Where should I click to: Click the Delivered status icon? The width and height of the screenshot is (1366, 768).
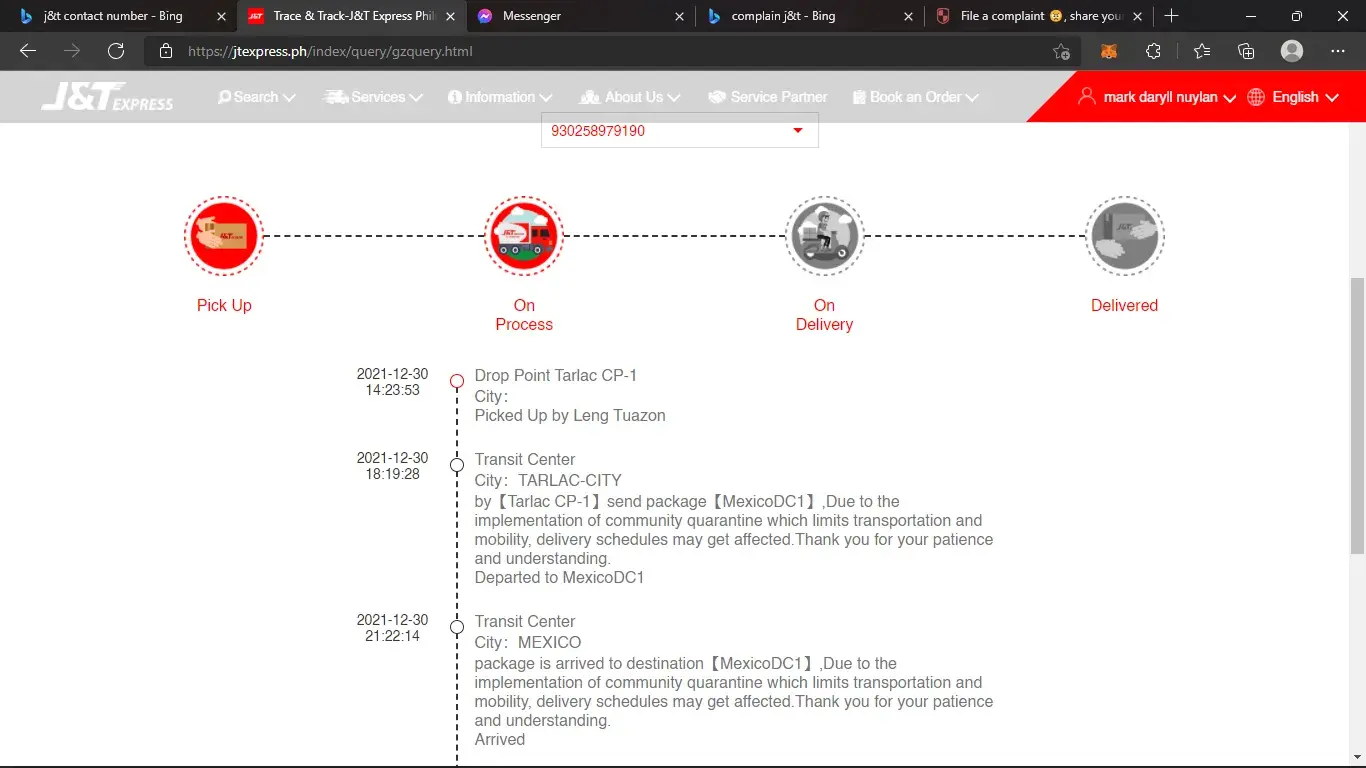click(1124, 236)
